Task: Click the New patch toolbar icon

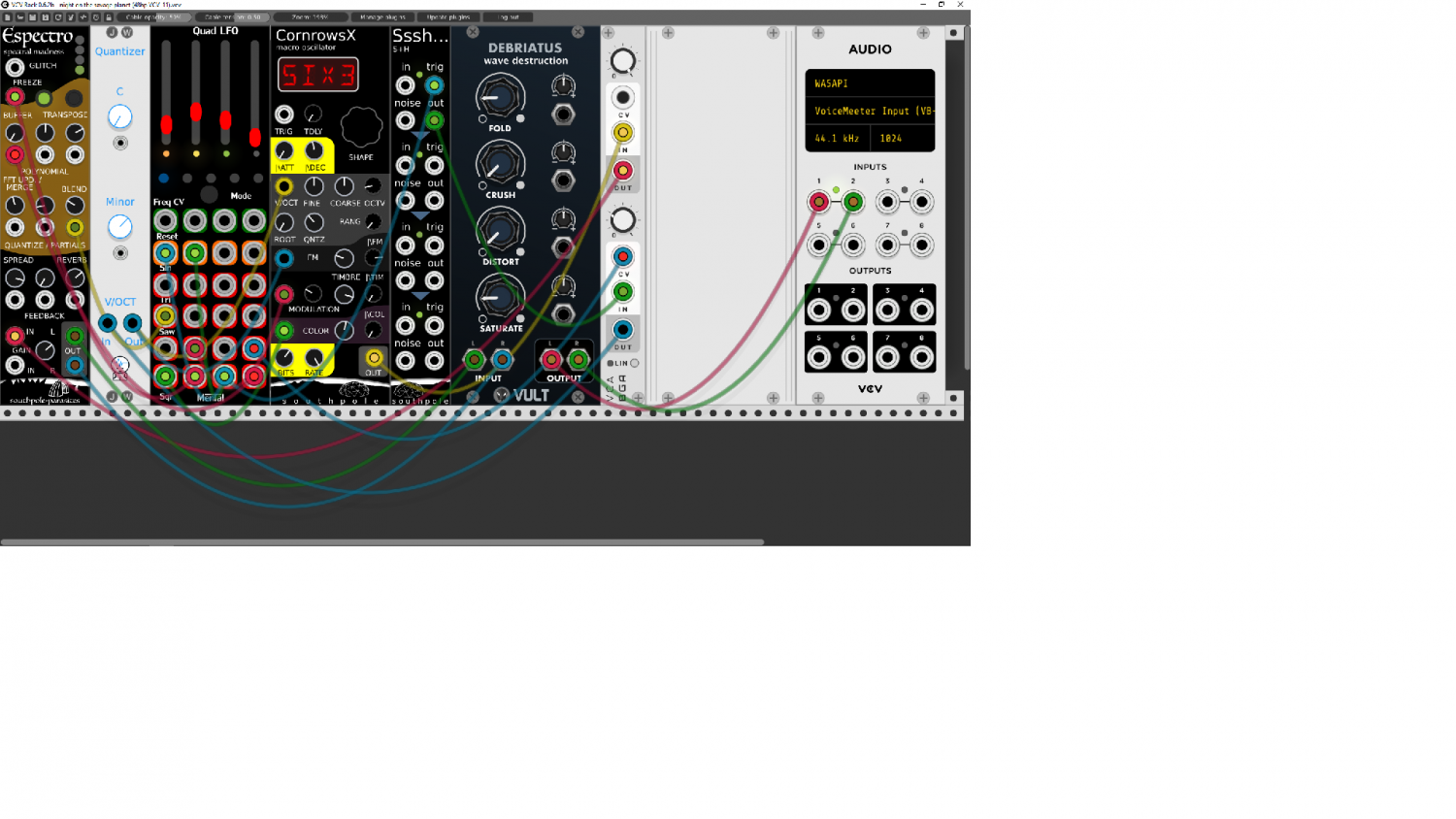Action: 8,17
